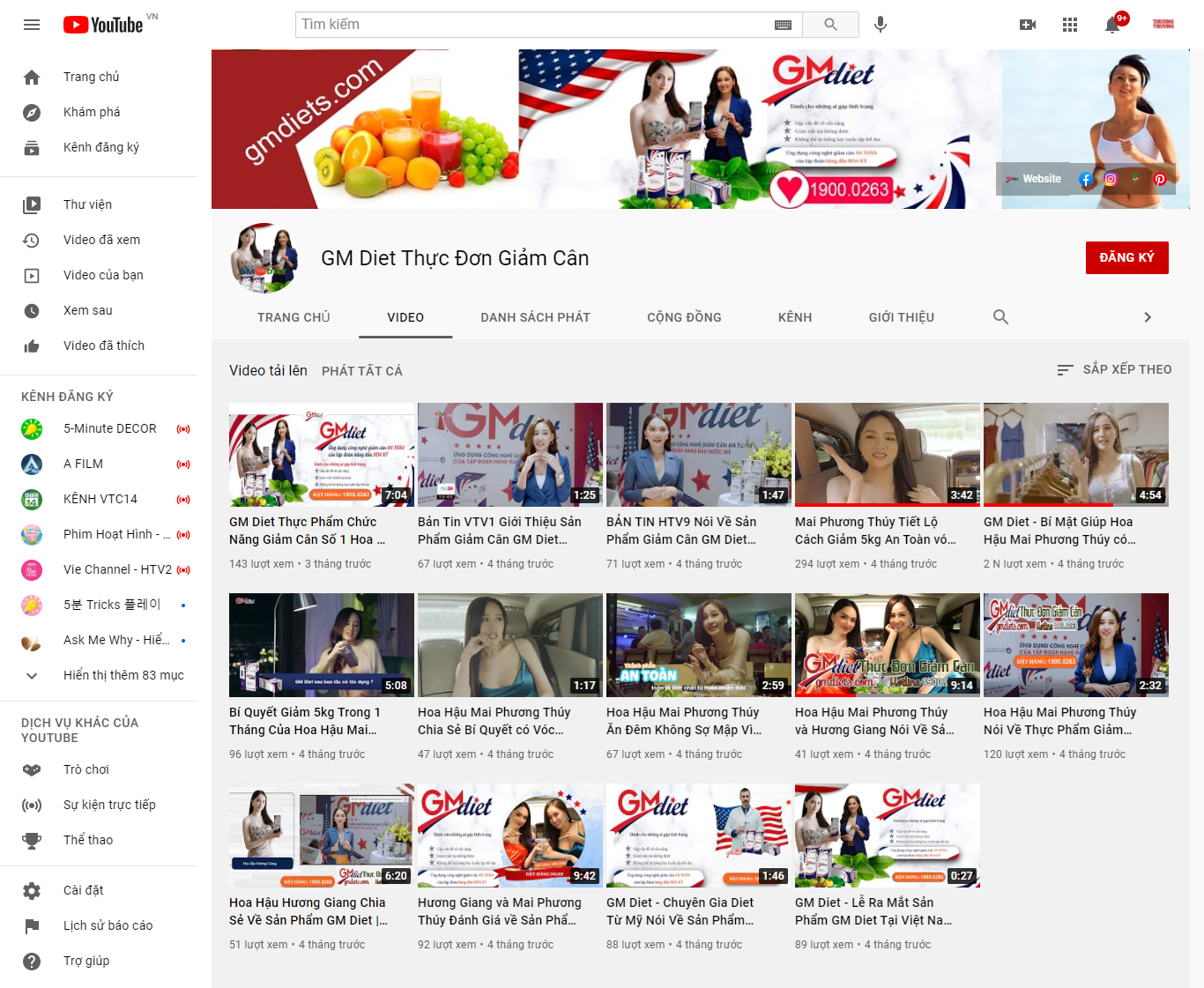The height and width of the screenshot is (988, 1204).
Task: Open the YouTube apps grid
Action: tap(1070, 25)
